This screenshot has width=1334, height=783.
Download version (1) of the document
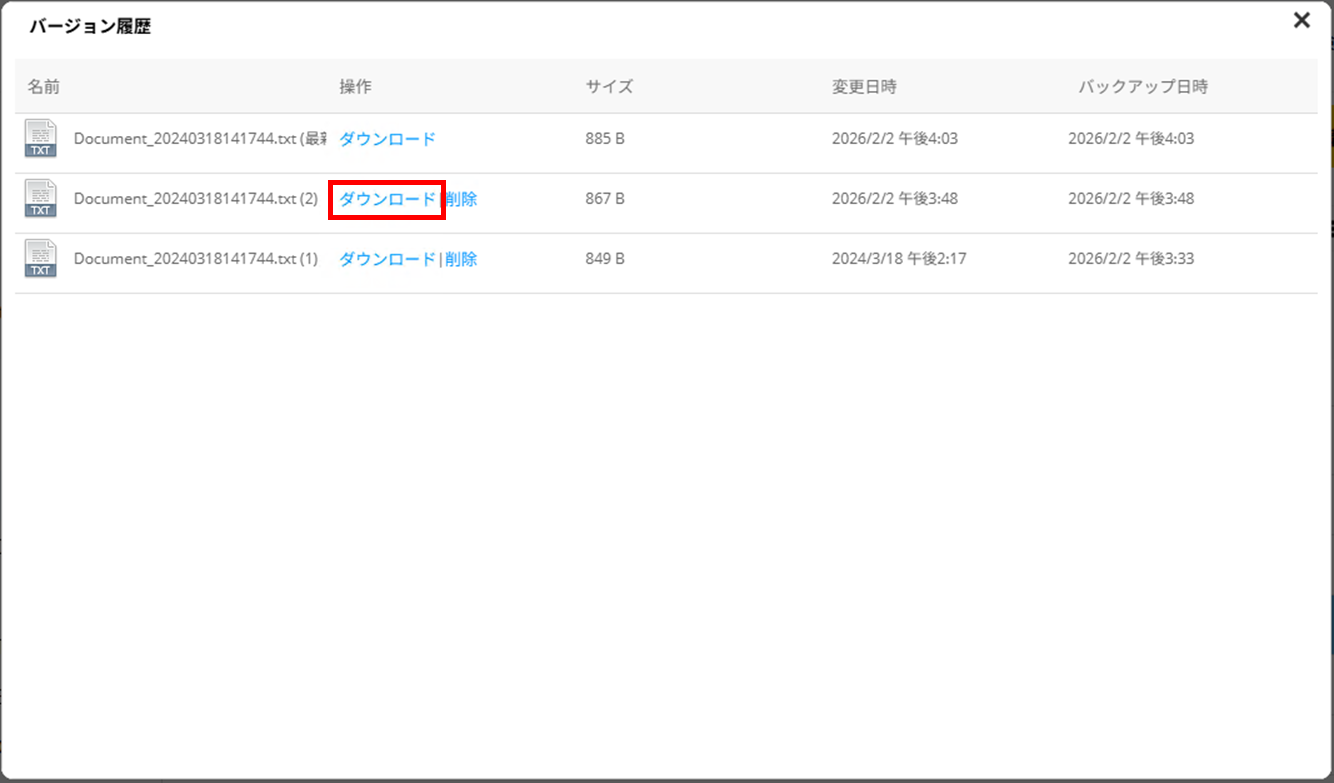tap(387, 259)
